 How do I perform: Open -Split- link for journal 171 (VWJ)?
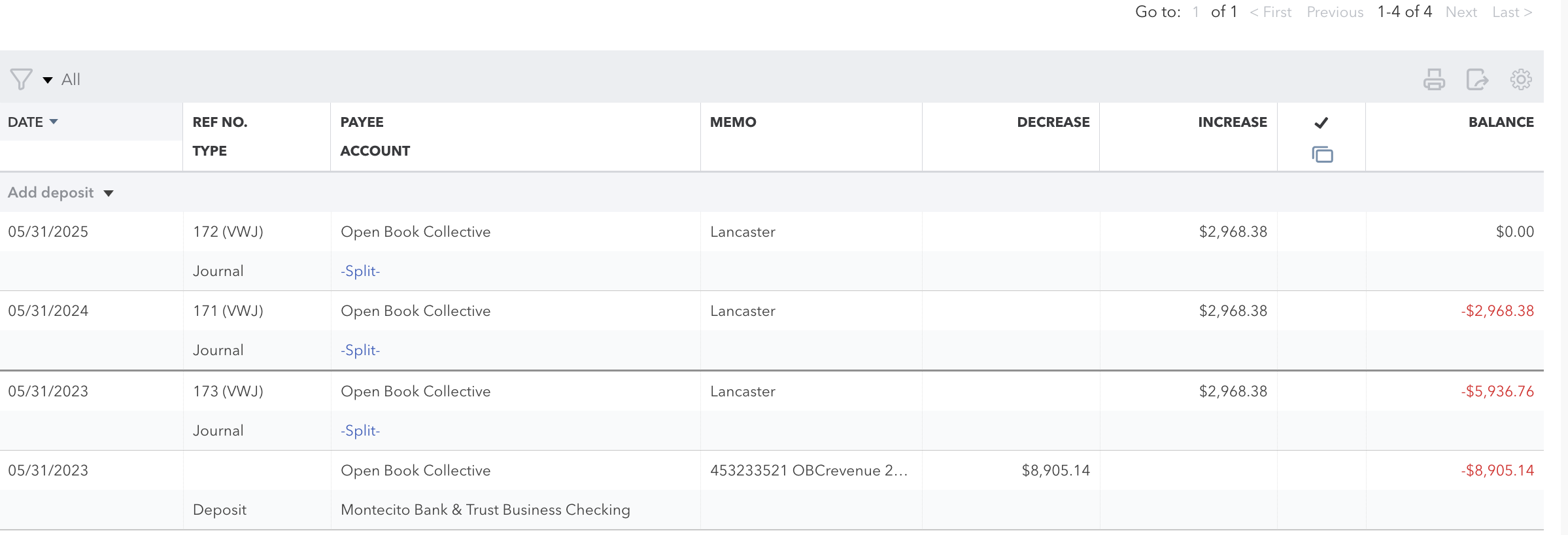click(360, 351)
